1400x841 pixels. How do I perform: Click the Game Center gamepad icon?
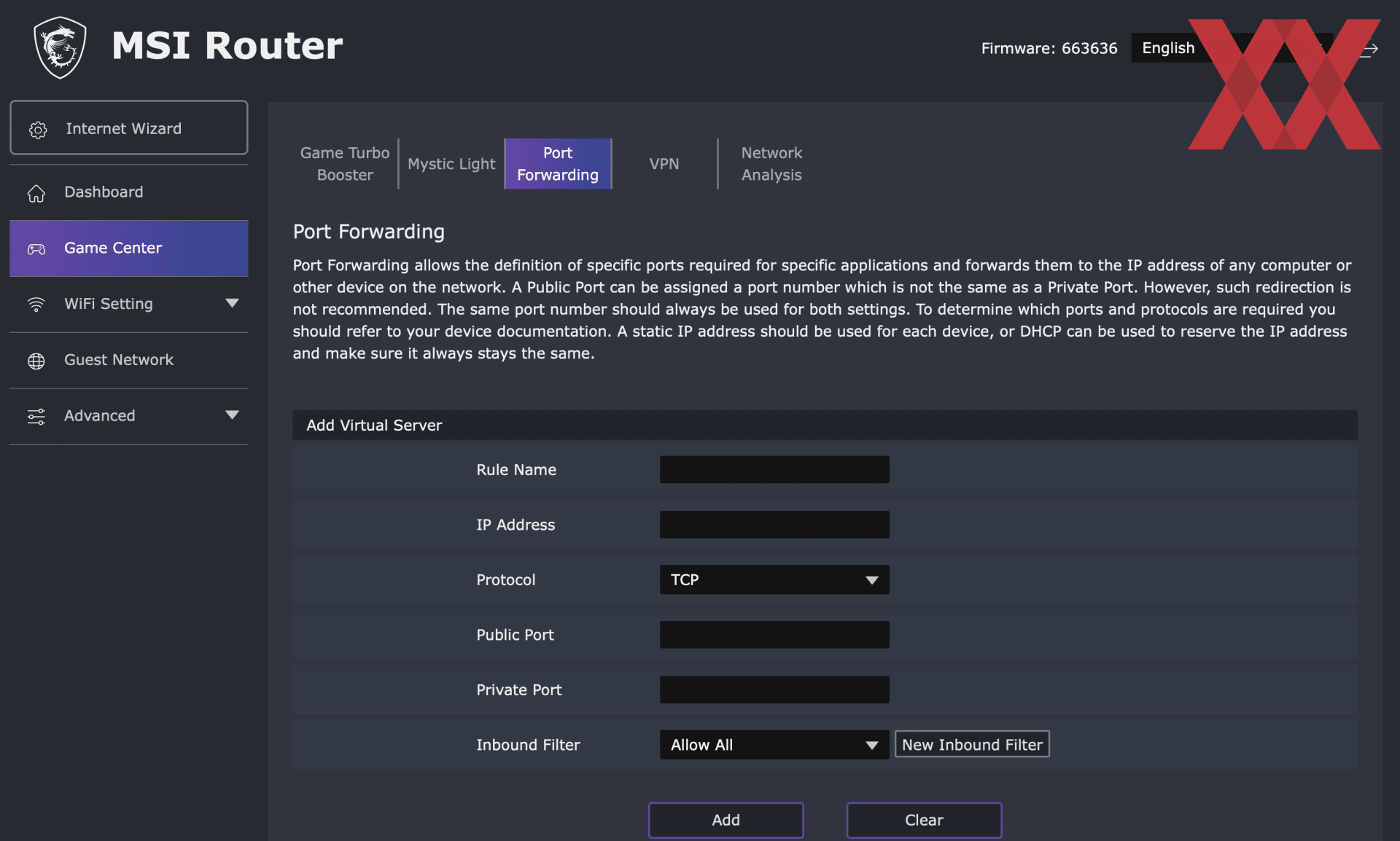(36, 249)
